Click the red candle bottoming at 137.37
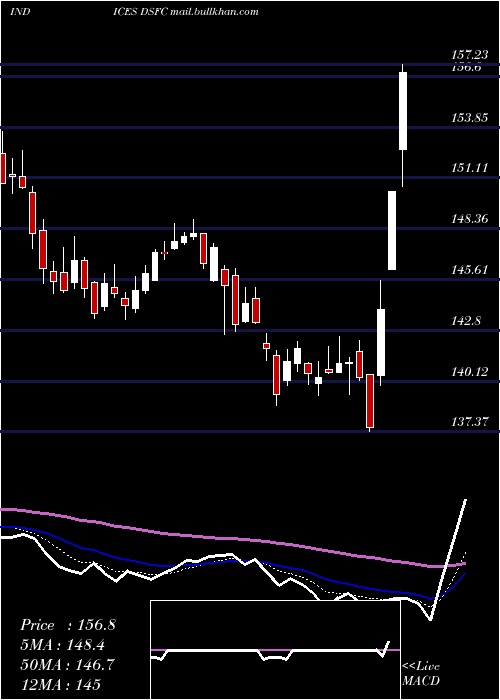Viewport: 500px width, 700px height. 370,401
